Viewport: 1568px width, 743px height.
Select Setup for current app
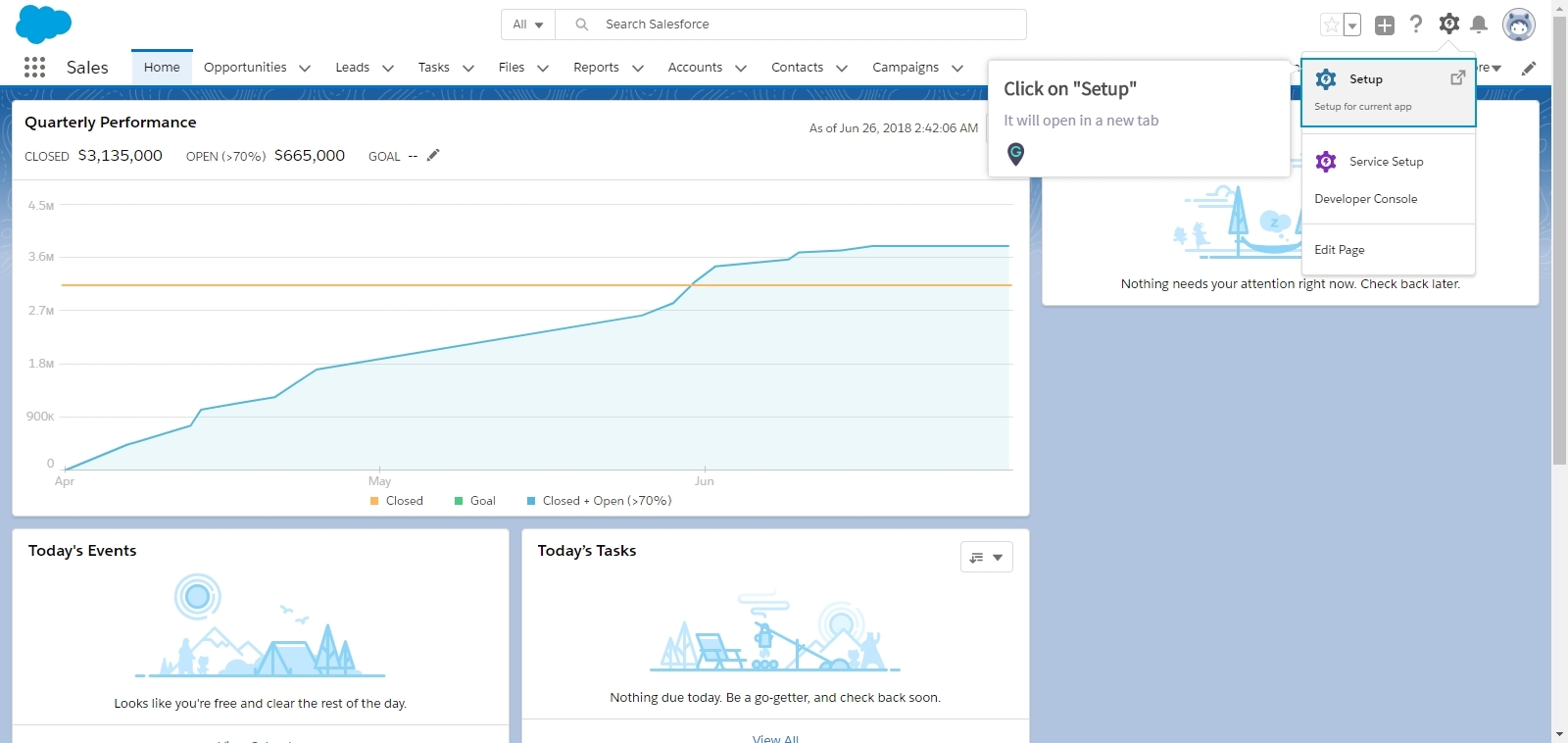(1388, 92)
